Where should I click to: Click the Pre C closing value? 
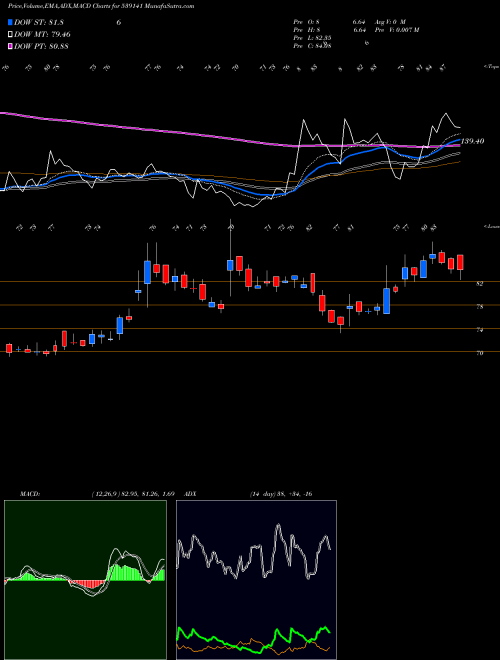tap(313, 45)
